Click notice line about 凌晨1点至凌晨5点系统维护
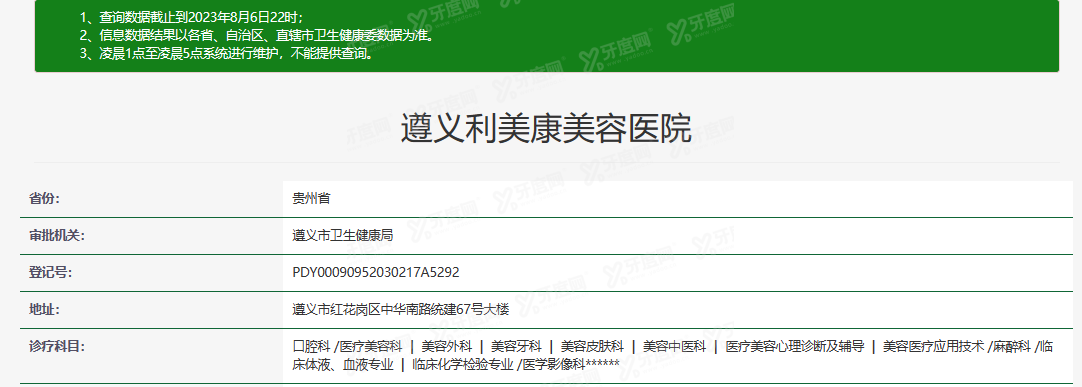Screen dimensions: 1082x387 coord(227,54)
